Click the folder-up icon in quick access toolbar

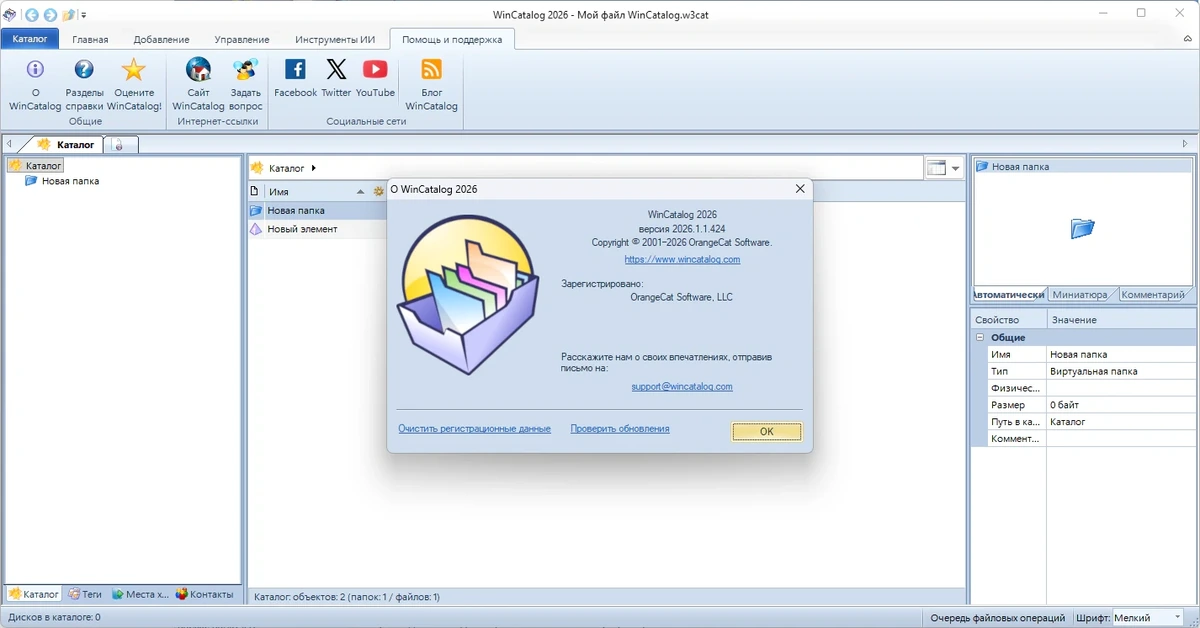click(68, 15)
